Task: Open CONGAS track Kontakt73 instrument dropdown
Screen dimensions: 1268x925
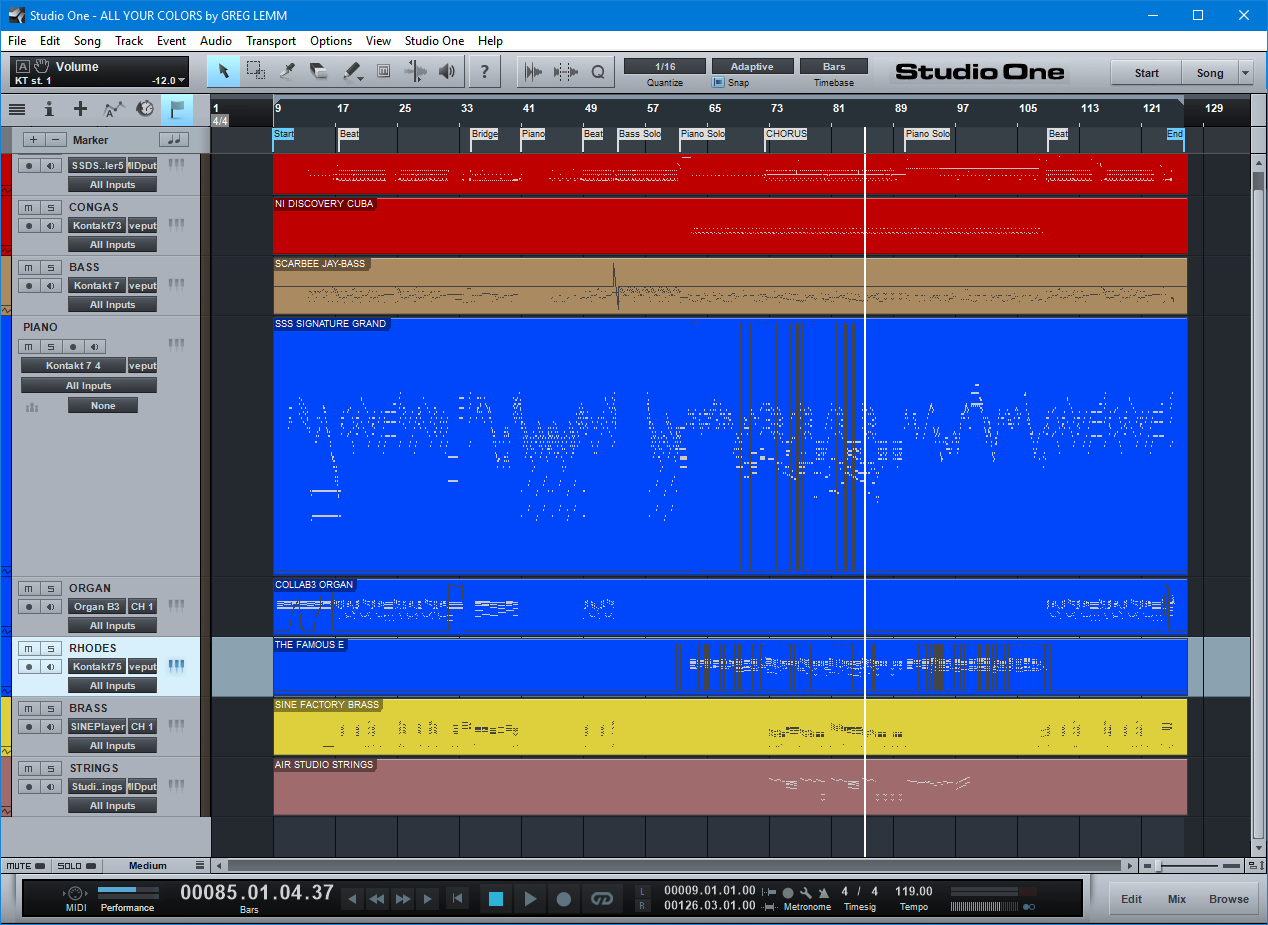Action: (97, 226)
